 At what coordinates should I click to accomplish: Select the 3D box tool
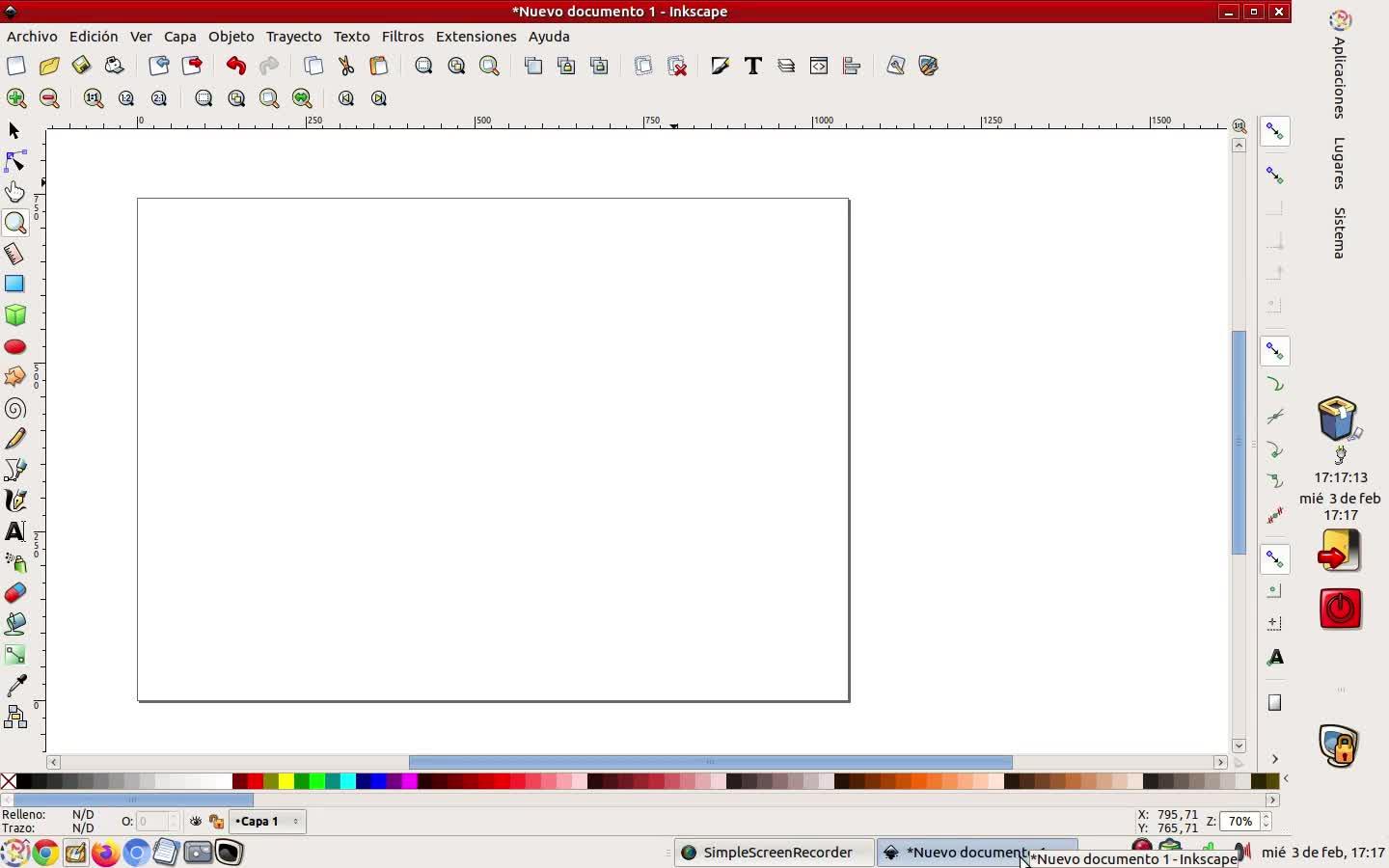point(14,315)
